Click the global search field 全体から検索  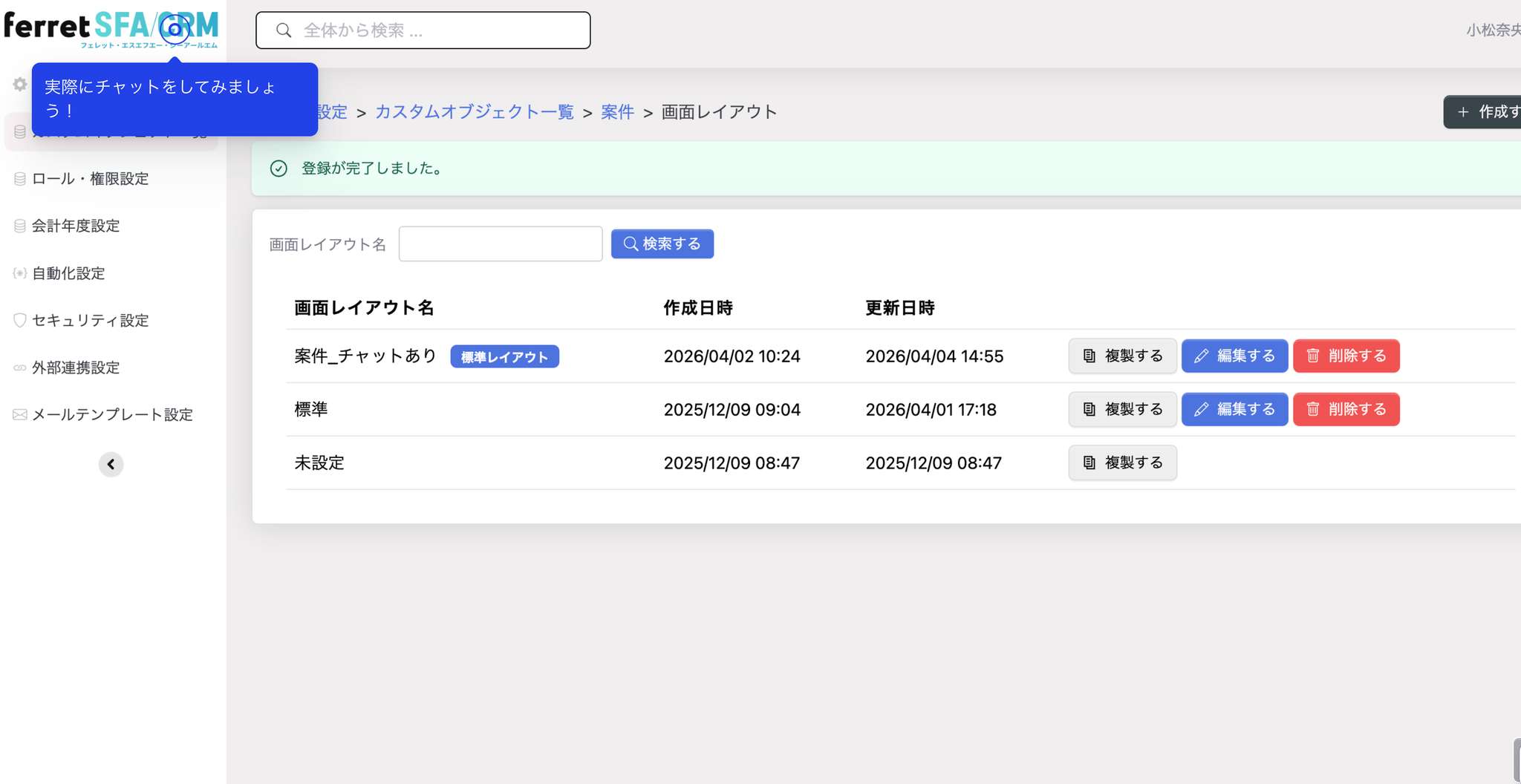tap(423, 30)
